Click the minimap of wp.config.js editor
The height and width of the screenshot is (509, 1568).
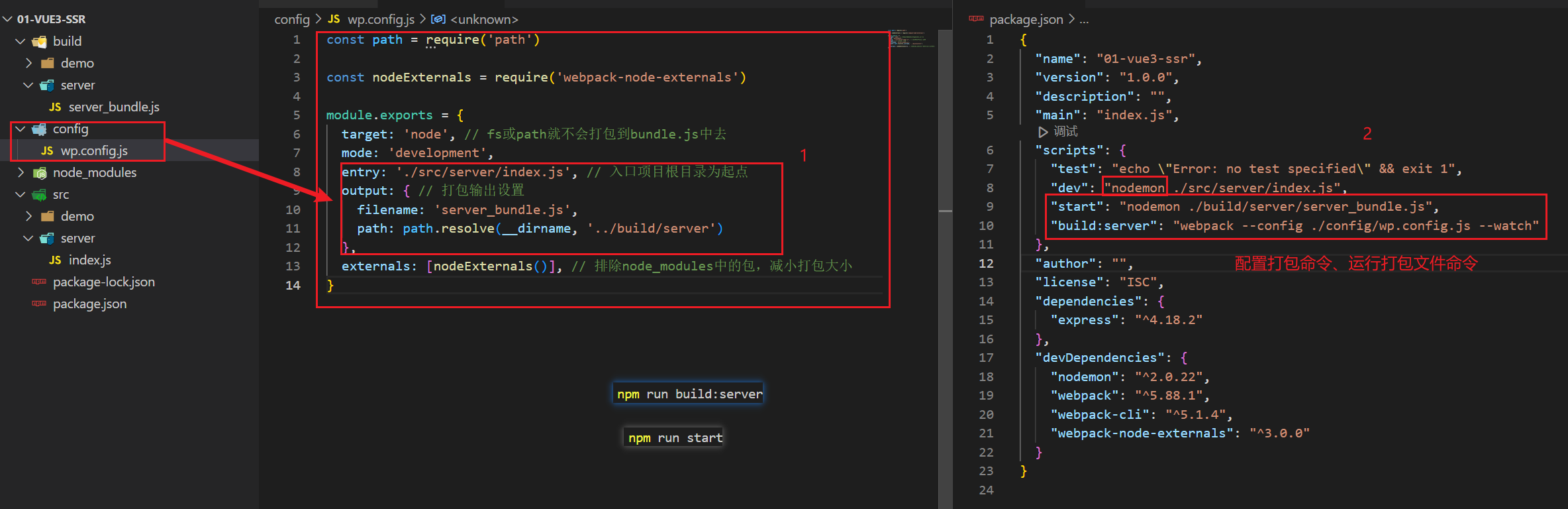click(912, 38)
